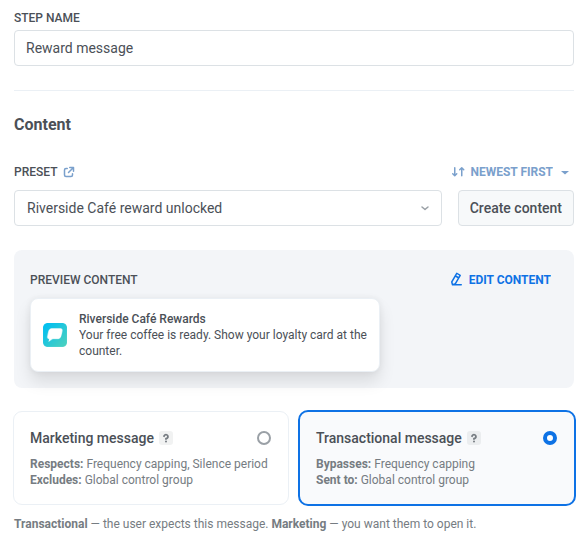Viewport: 588px width, 538px height.
Task: Click the Preset label text
Action: point(36,172)
